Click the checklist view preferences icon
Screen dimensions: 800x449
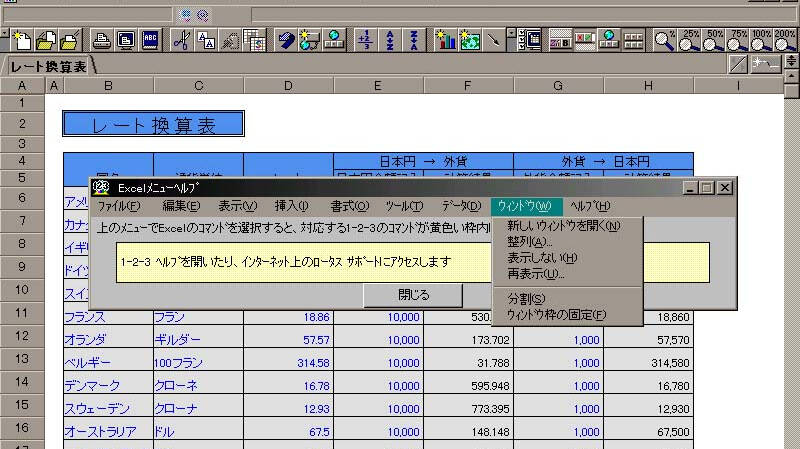coord(531,40)
